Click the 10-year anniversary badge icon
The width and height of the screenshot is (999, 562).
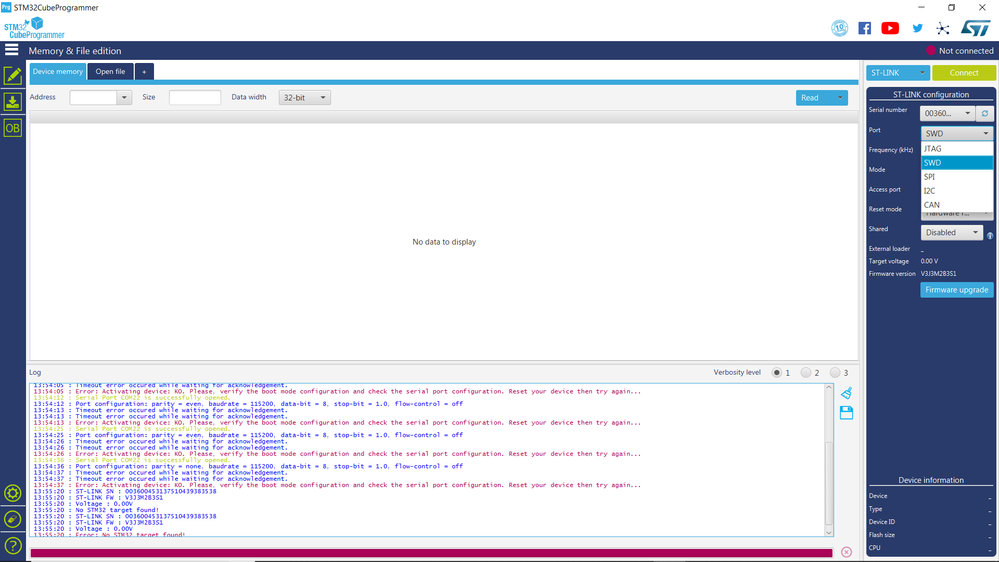pos(840,28)
